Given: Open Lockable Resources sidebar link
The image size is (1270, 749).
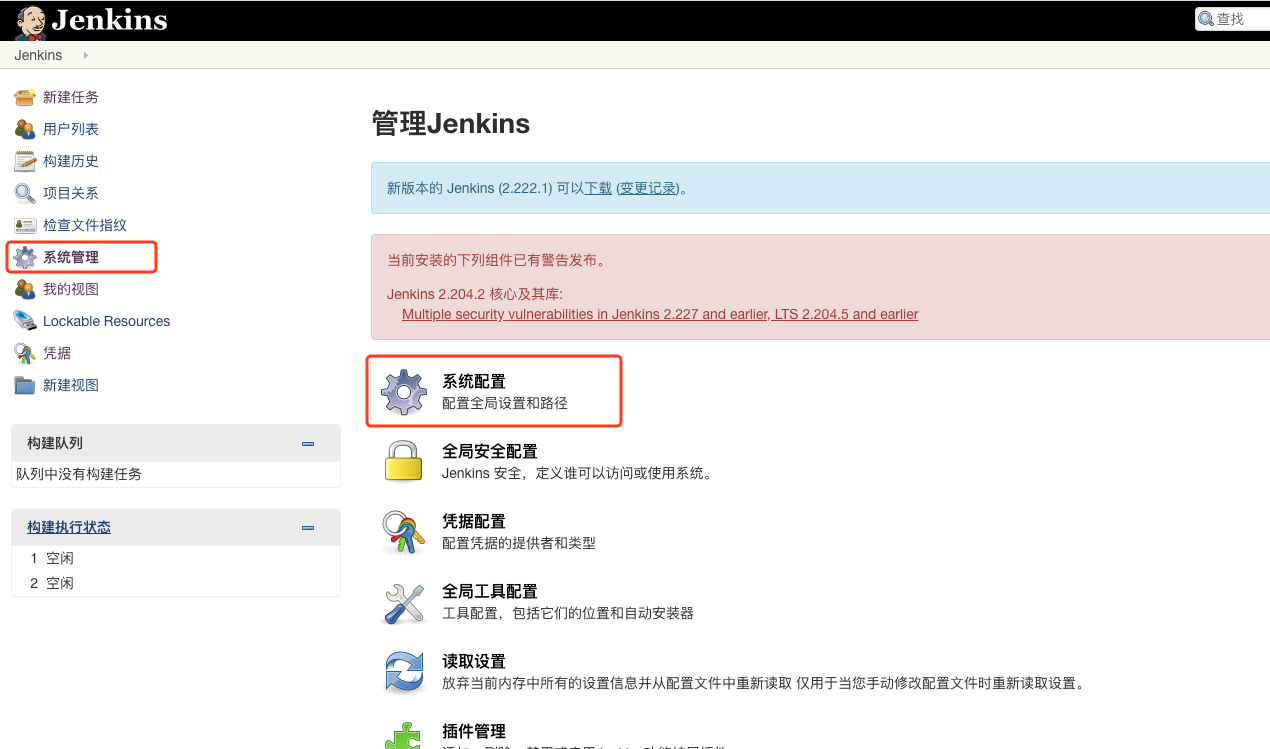Looking at the screenshot, I should point(107,321).
